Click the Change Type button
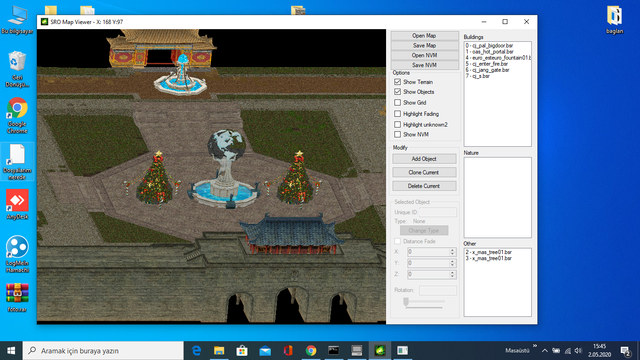640x360 pixels. point(424,230)
